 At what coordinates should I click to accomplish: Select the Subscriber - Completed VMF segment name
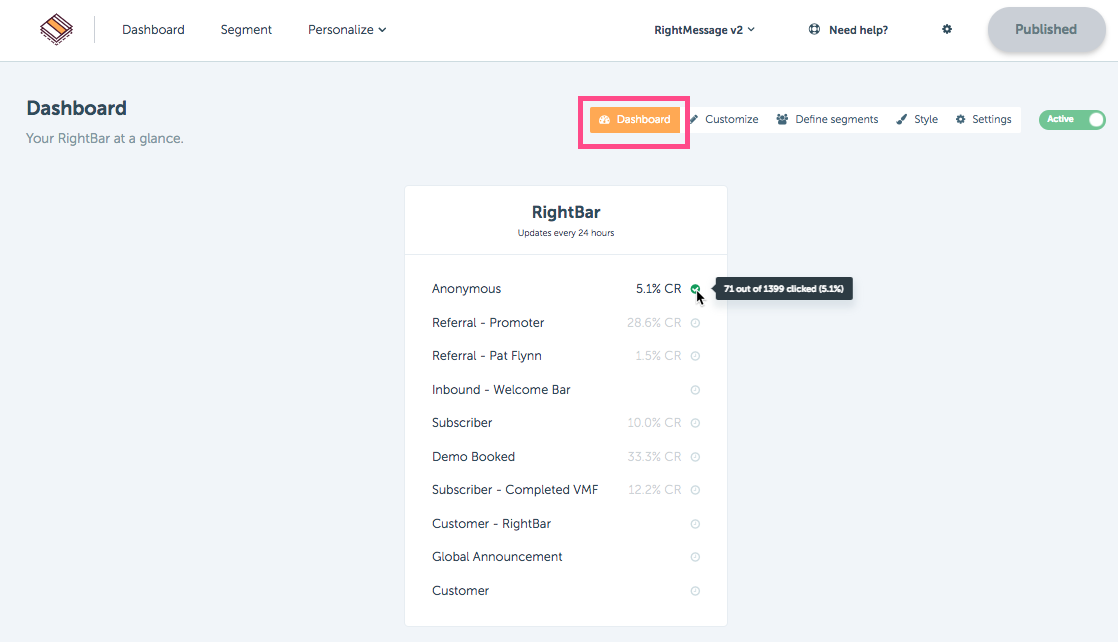point(515,490)
